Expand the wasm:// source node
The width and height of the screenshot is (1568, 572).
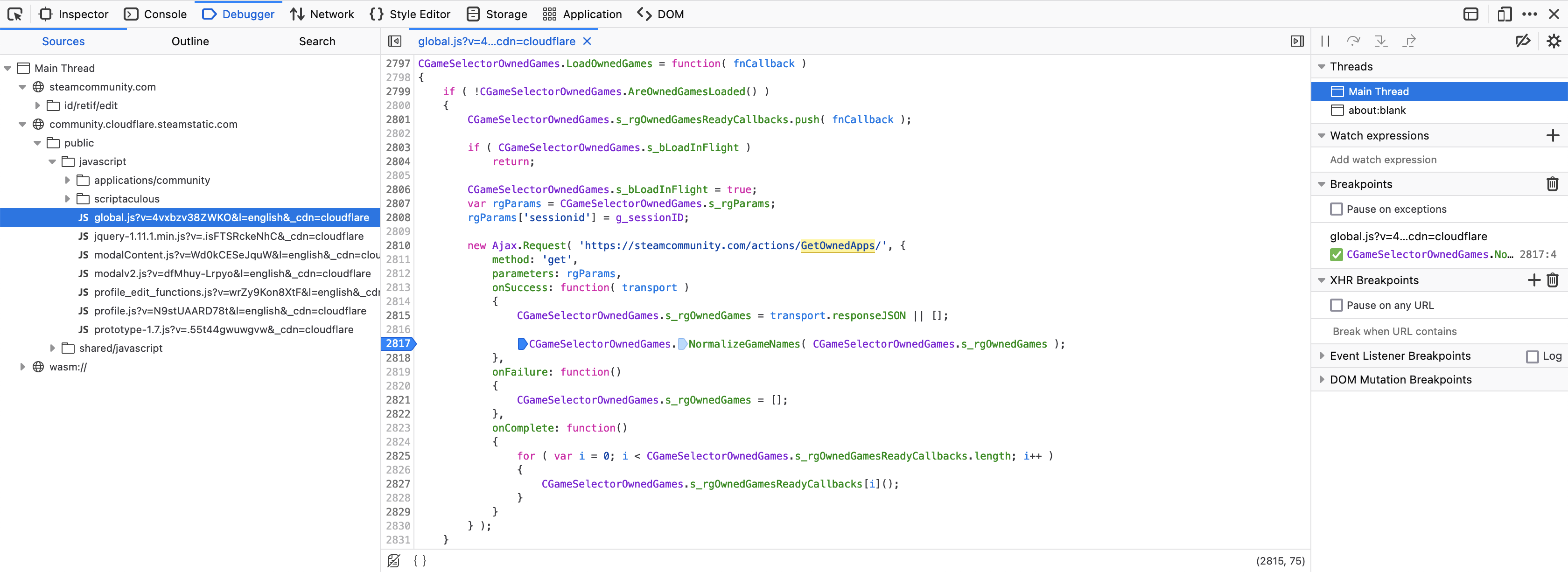[22, 367]
